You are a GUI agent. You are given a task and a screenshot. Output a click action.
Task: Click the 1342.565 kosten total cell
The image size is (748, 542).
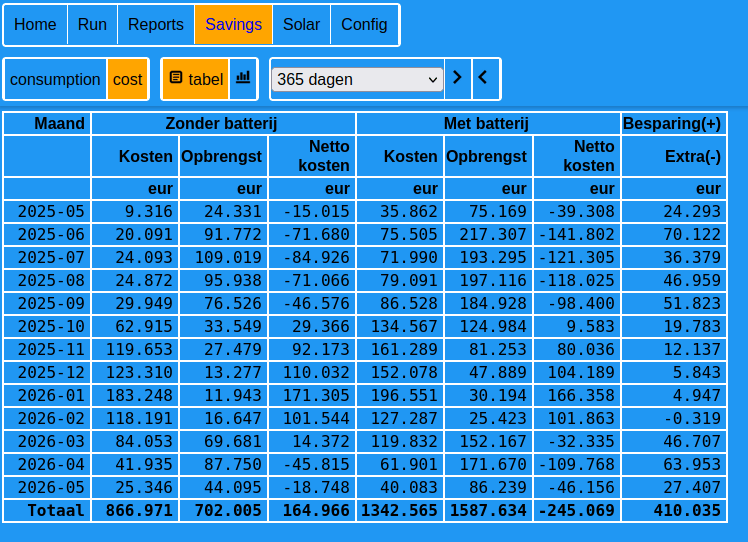(x=400, y=510)
